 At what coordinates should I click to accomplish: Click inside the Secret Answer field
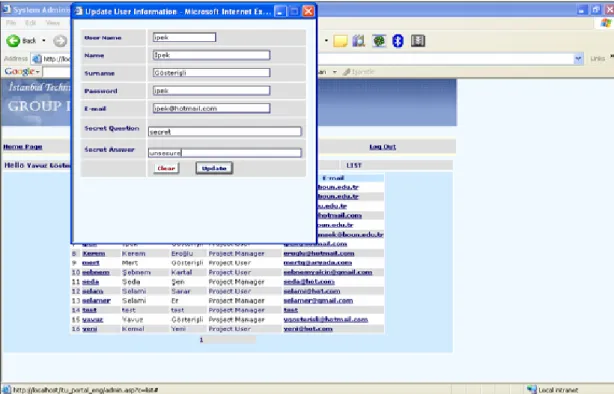click(x=225, y=153)
